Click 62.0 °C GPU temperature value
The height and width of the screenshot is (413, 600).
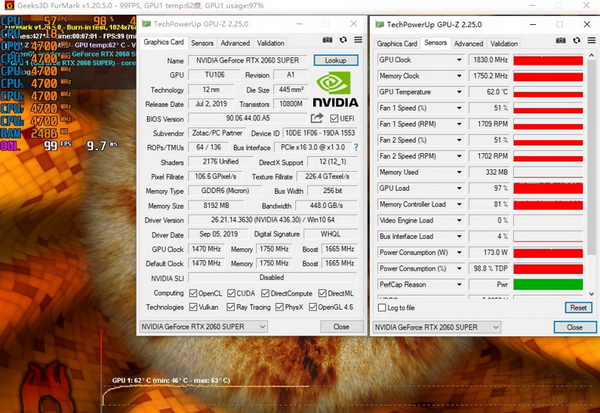[490, 92]
